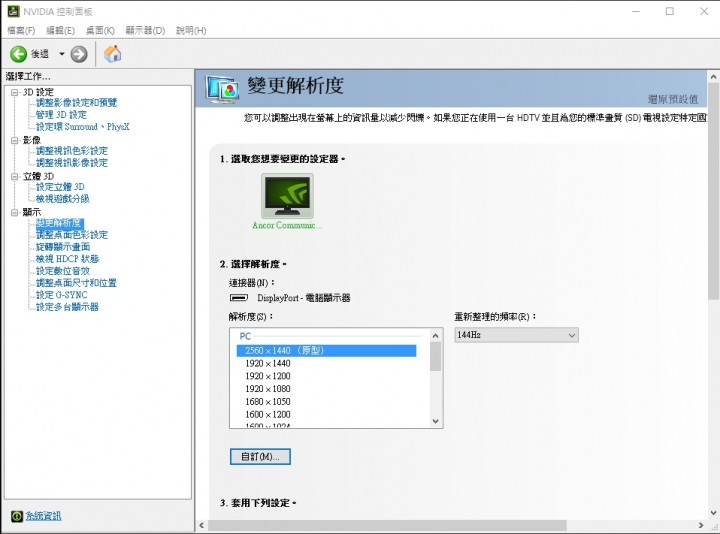The image size is (720, 534).
Task: Click the 後退 back label
Action: pyautogui.click(x=40, y=54)
